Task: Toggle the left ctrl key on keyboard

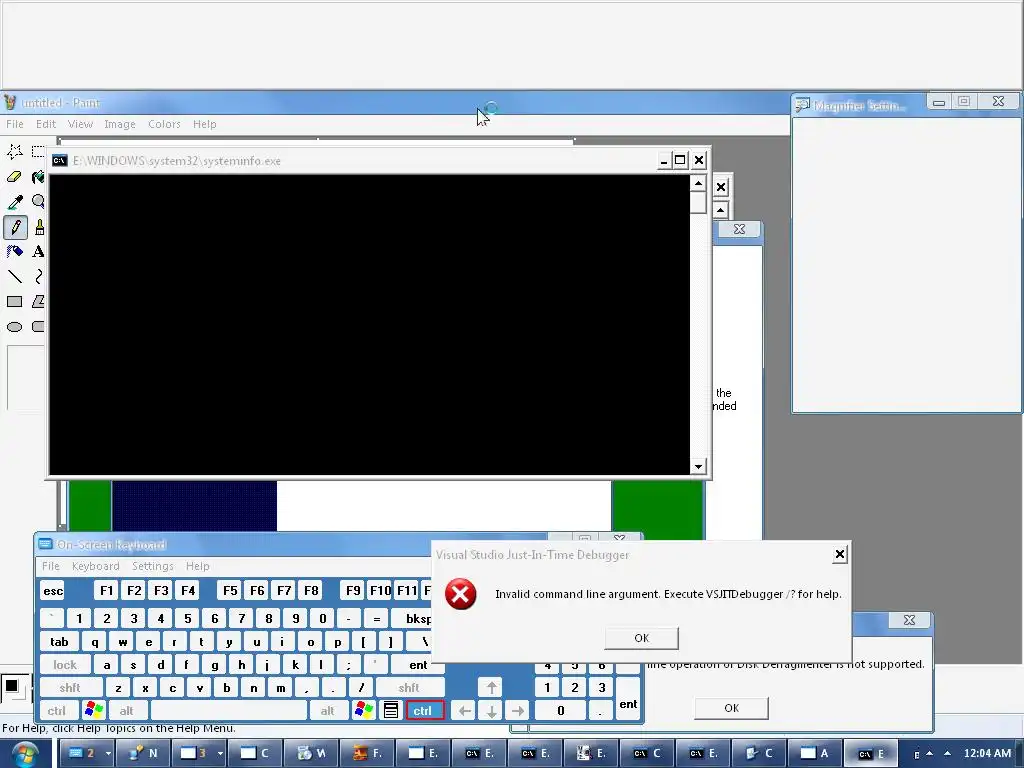Action: coord(57,711)
